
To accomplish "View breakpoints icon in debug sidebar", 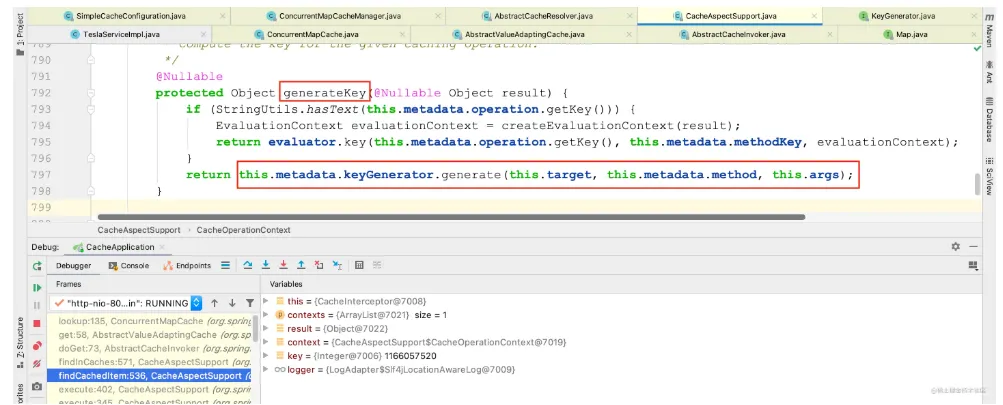I will tap(37, 346).
